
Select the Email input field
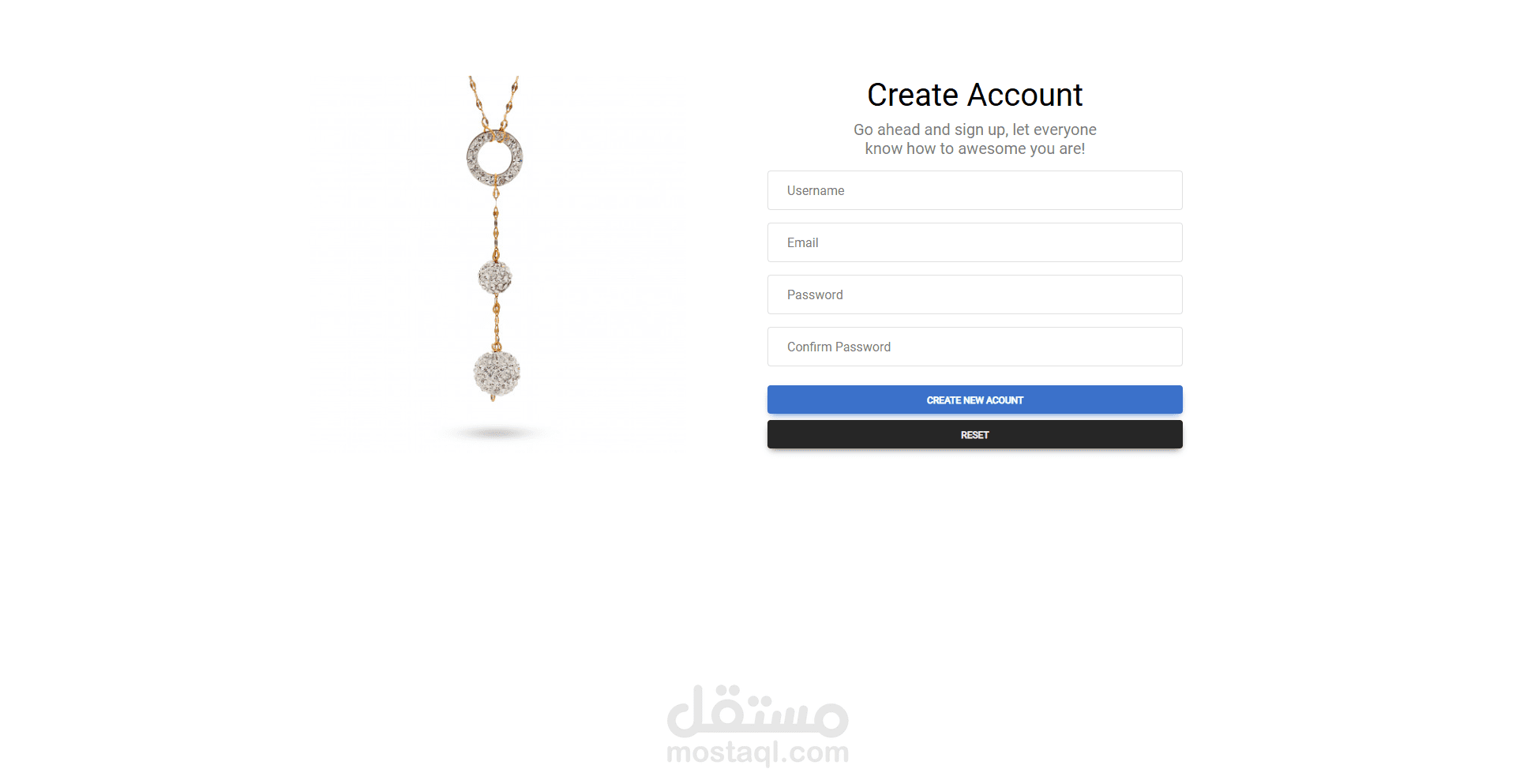(x=974, y=242)
